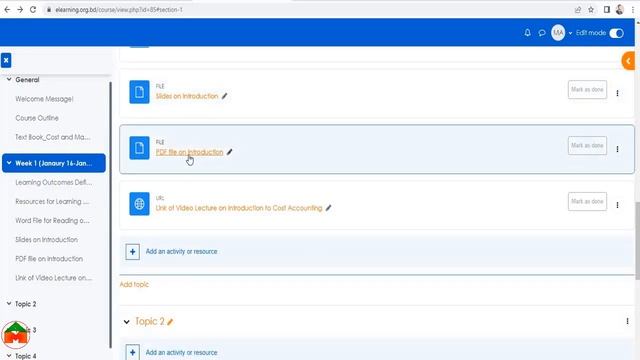
Task: Toggle Edit mode switch
Action: point(616,33)
